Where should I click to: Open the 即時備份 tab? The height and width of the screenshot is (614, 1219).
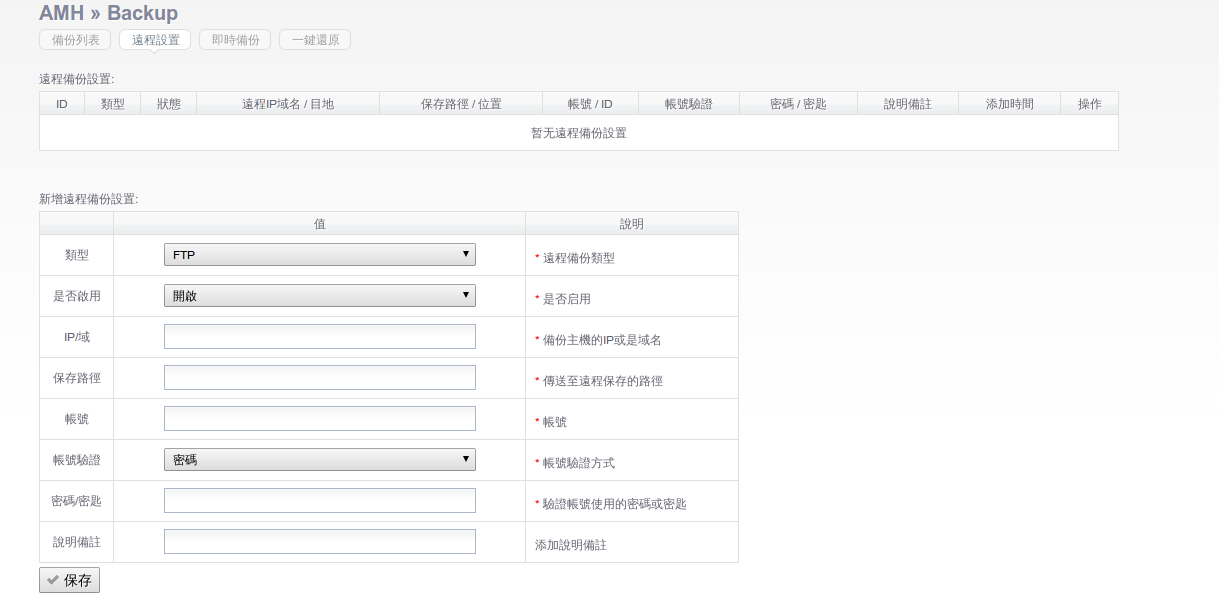tap(235, 40)
